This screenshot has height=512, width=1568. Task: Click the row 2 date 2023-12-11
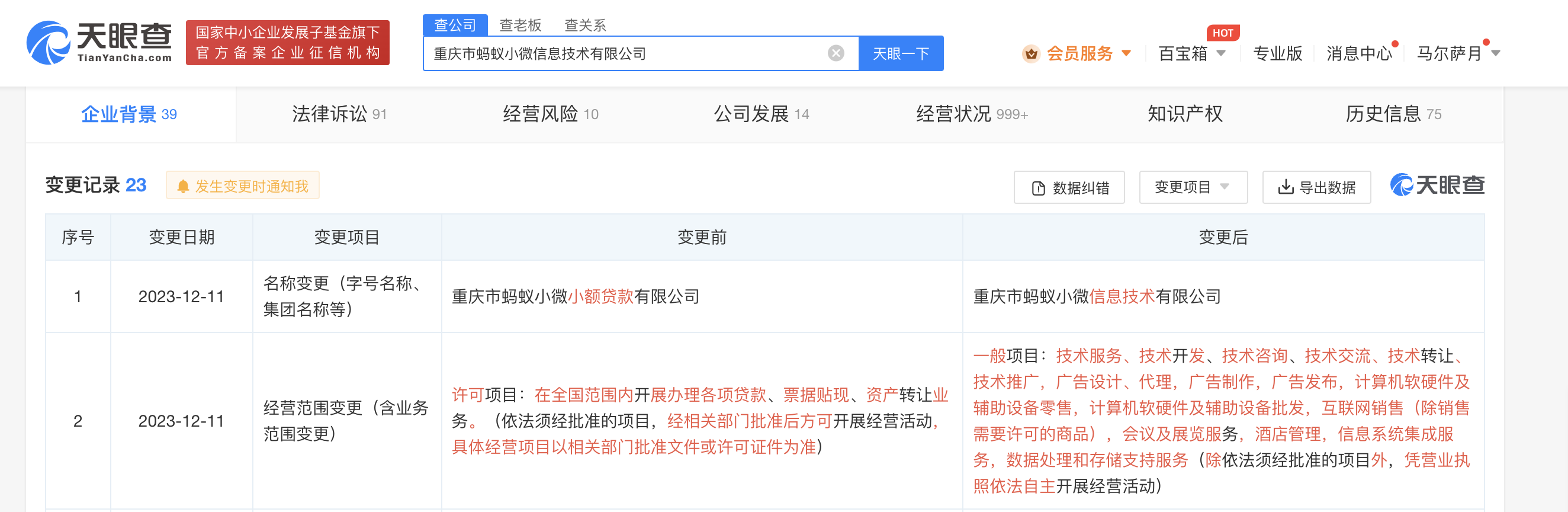tap(181, 421)
